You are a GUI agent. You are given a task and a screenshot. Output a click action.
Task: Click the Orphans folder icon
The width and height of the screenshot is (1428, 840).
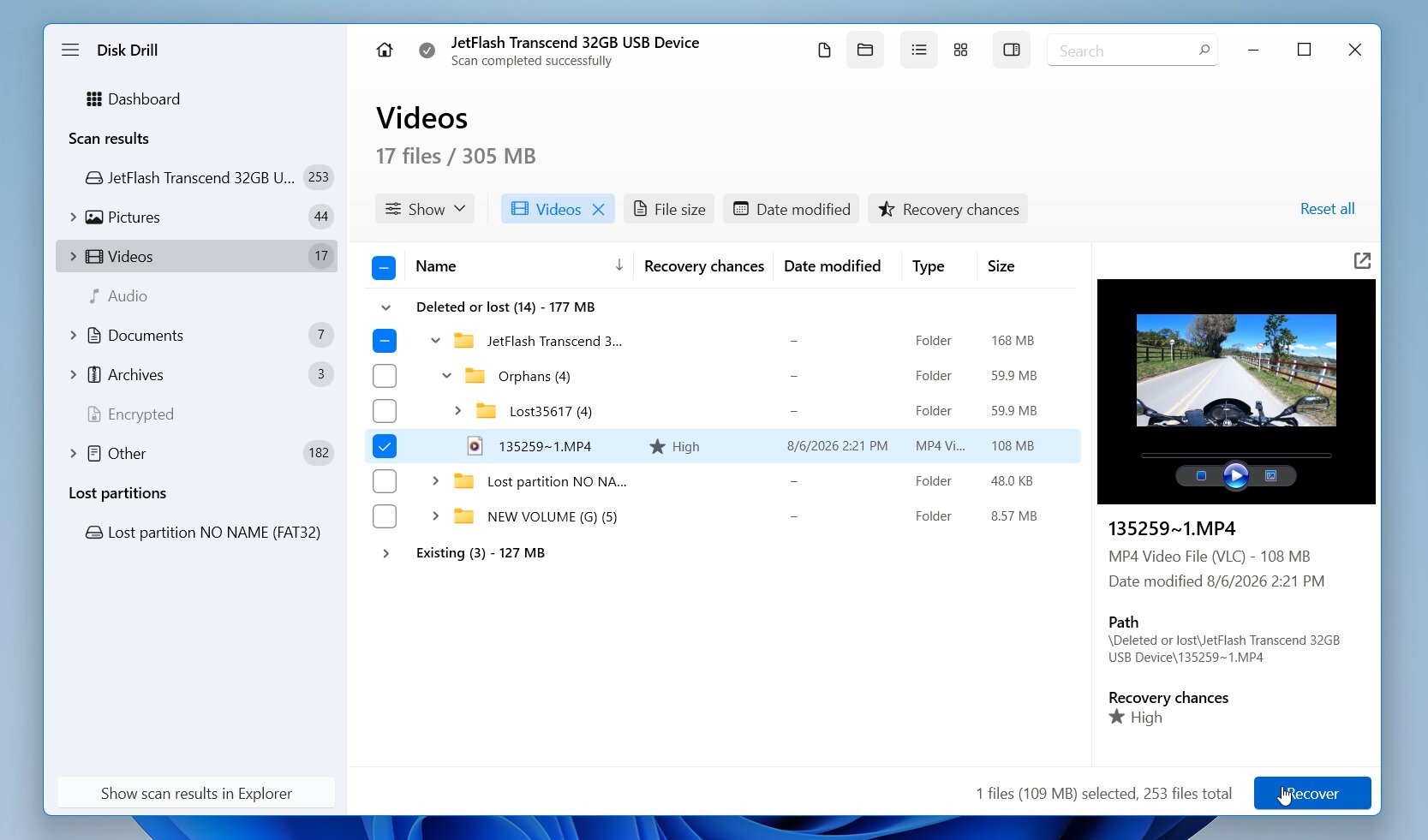(475, 375)
